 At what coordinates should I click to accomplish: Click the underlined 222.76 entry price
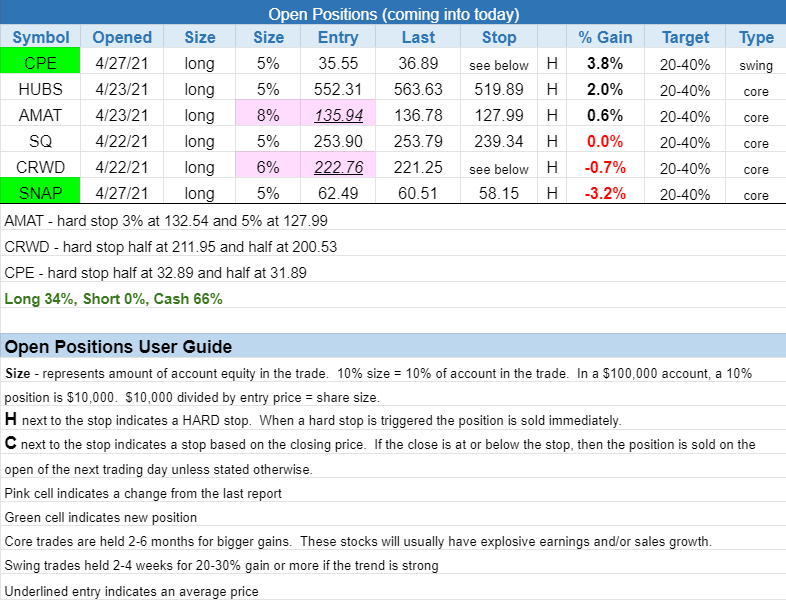tap(338, 167)
